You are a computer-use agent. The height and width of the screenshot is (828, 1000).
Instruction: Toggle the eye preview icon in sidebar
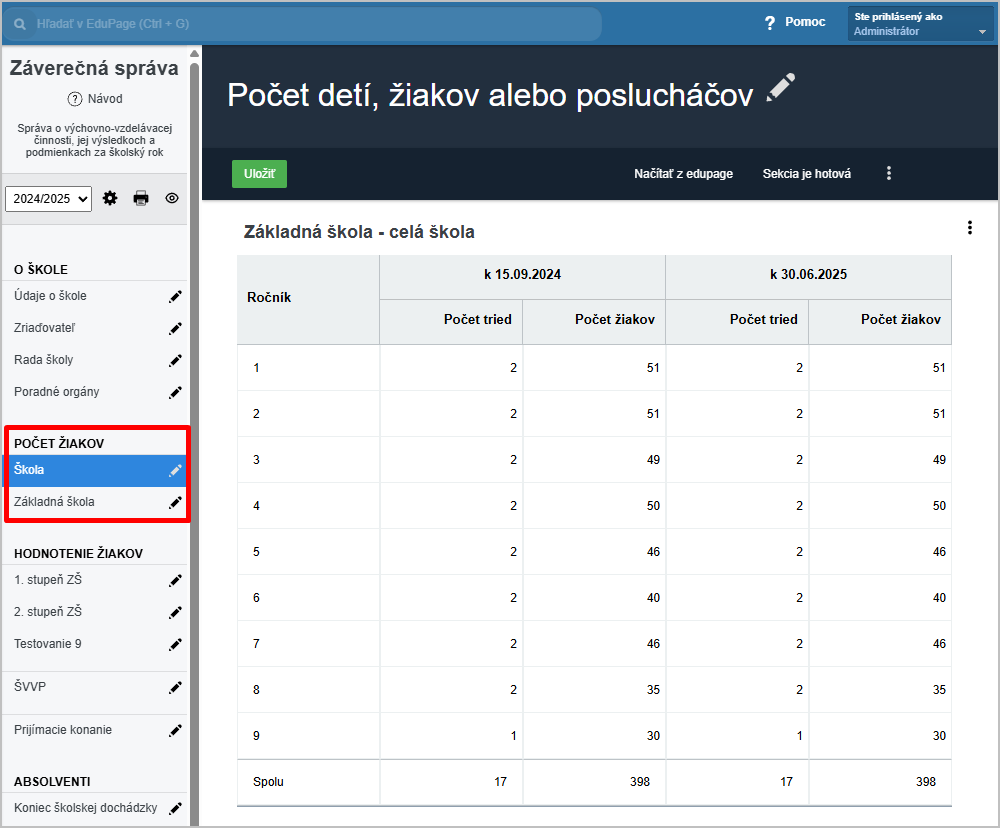click(x=172, y=198)
